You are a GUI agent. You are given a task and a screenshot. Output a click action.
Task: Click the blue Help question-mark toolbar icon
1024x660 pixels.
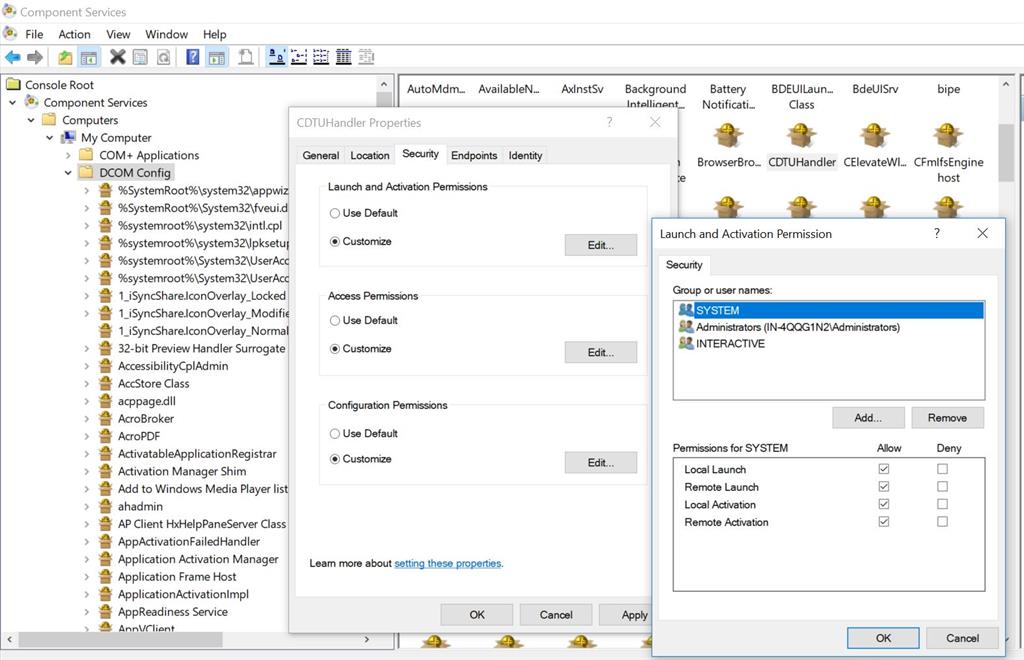pos(193,57)
